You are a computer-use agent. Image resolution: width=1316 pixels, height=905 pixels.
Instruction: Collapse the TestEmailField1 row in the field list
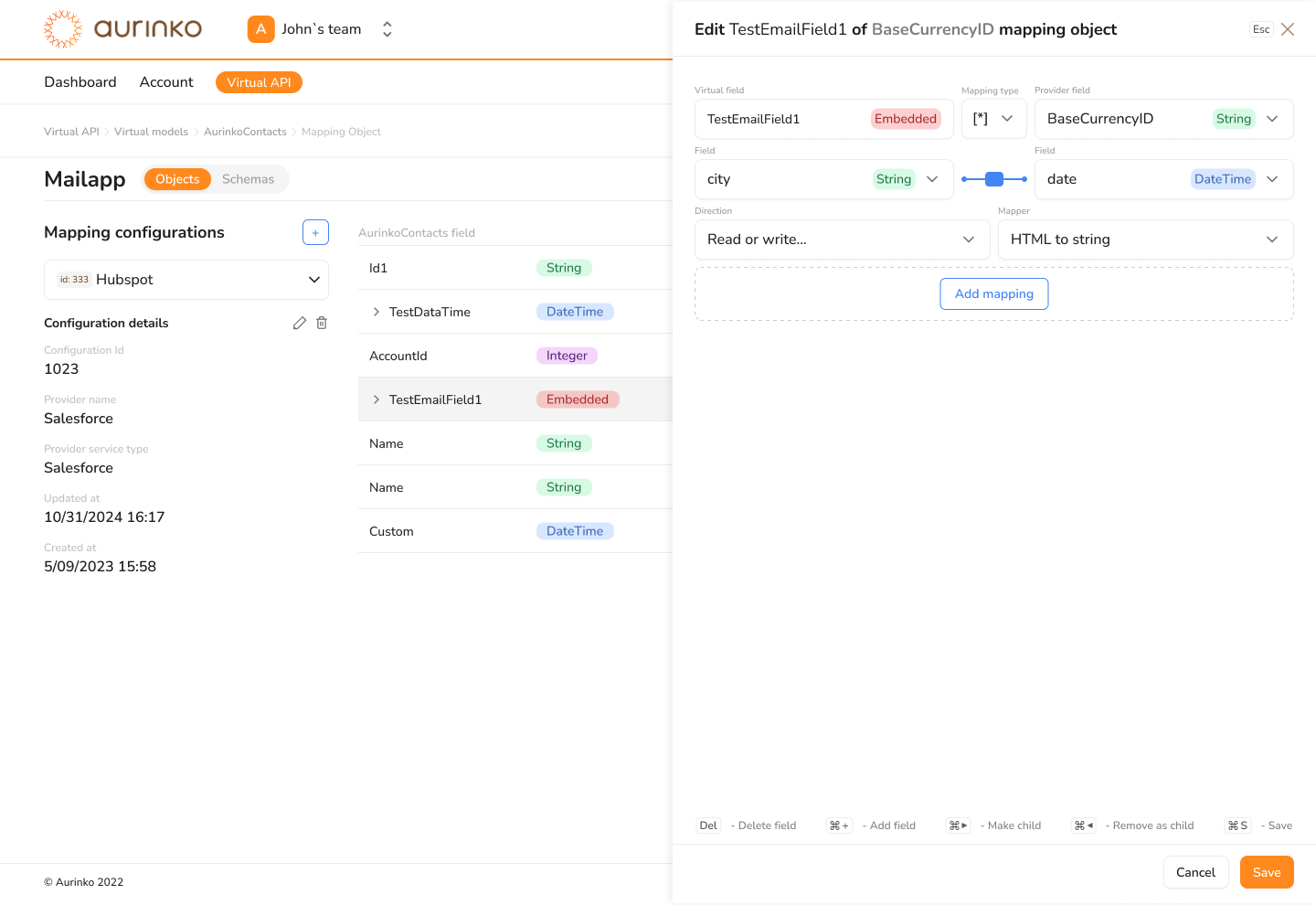pyautogui.click(x=375, y=399)
